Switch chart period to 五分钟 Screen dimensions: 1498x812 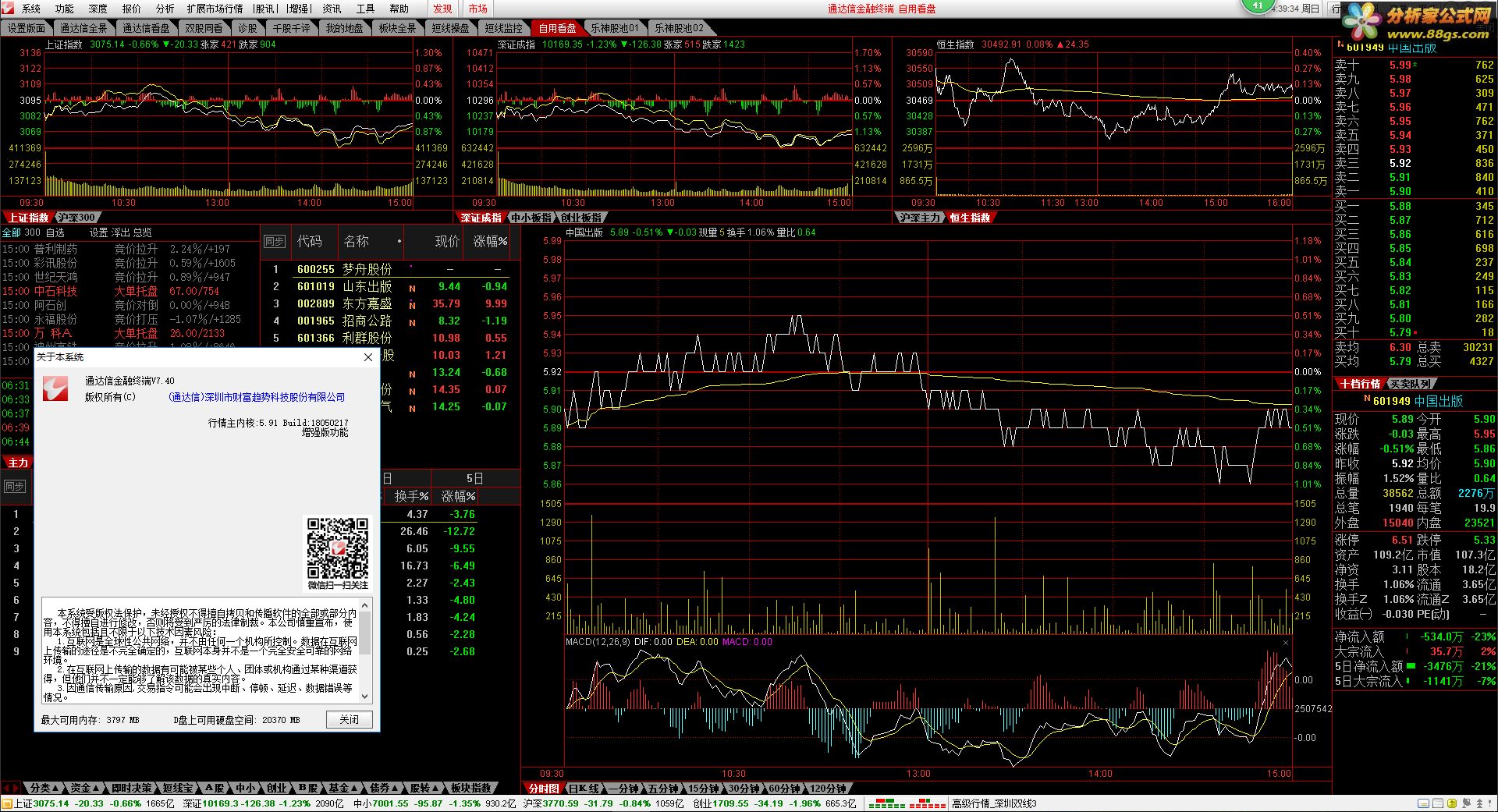pos(664,789)
